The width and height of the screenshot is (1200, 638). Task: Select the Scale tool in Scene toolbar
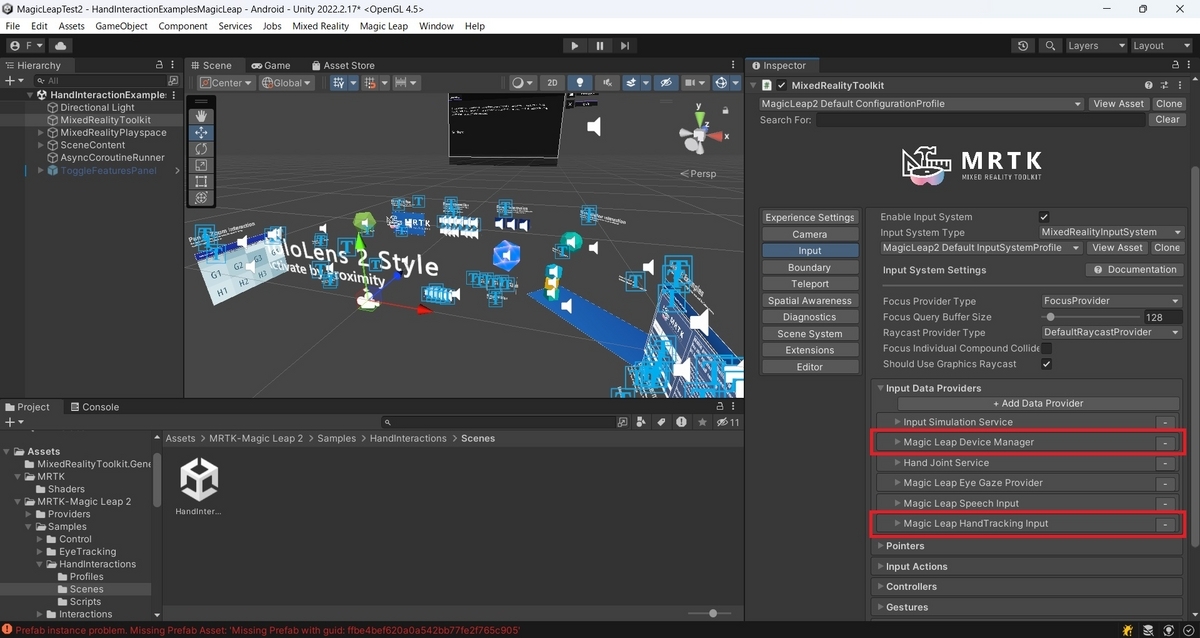[201, 165]
